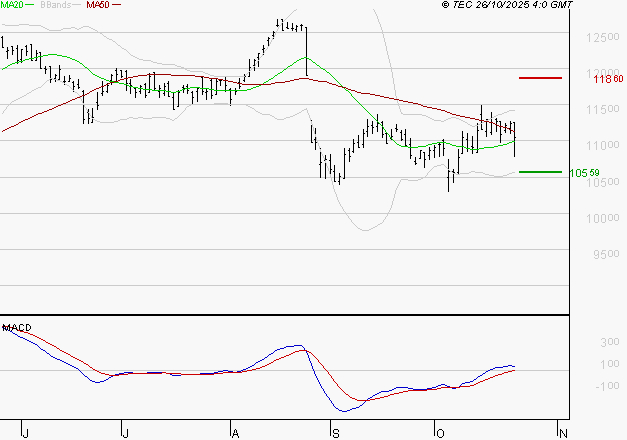Click the 11000 price axis label

click(x=603, y=145)
